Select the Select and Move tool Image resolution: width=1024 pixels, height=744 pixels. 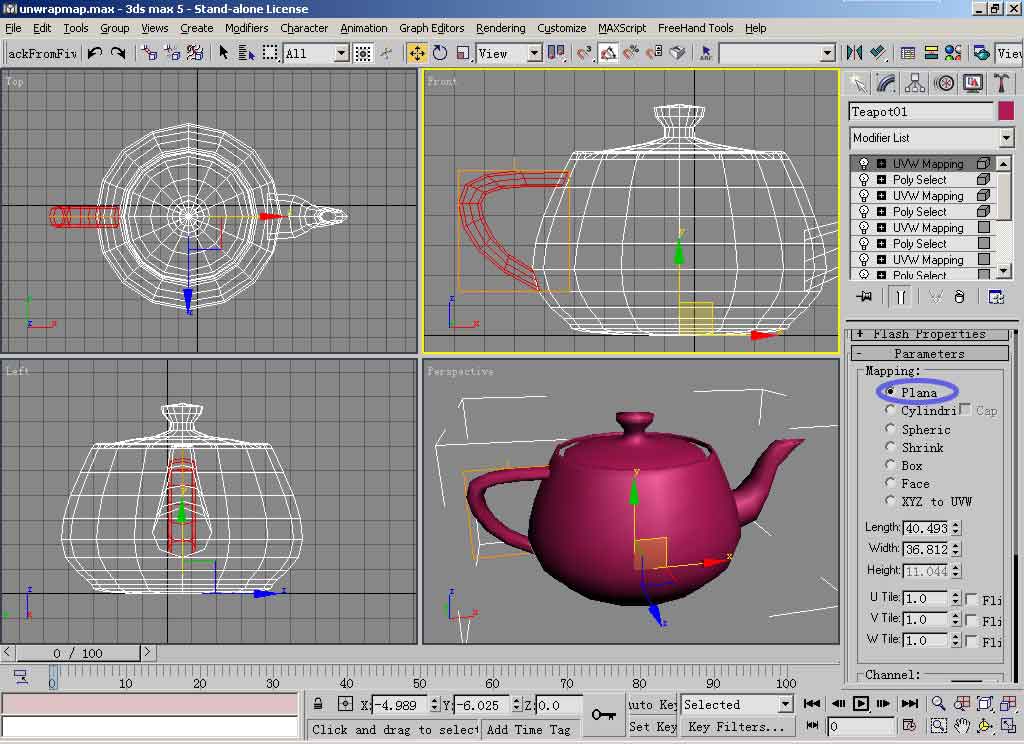point(417,53)
